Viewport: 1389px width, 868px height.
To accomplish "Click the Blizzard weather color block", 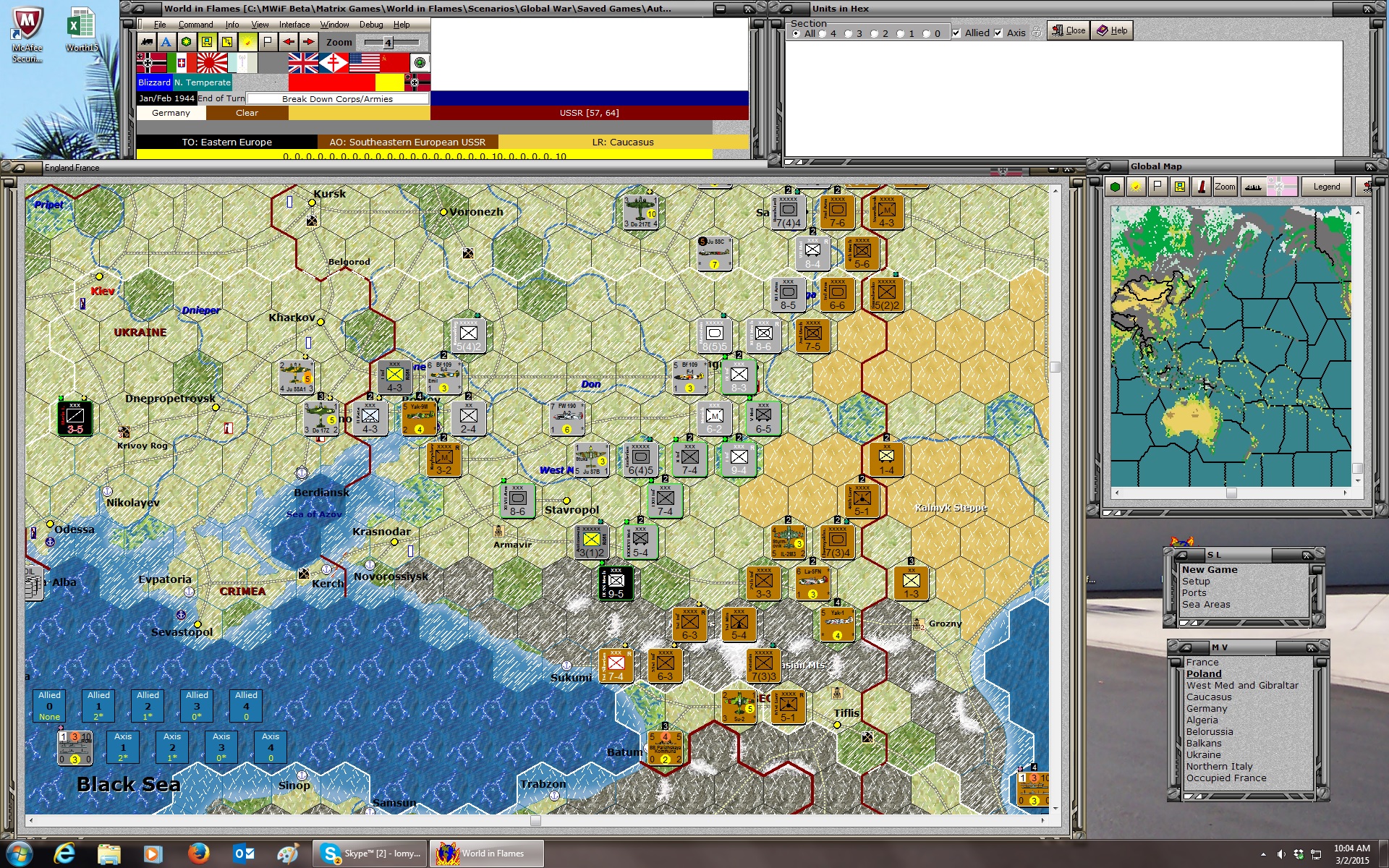I will (154, 82).
